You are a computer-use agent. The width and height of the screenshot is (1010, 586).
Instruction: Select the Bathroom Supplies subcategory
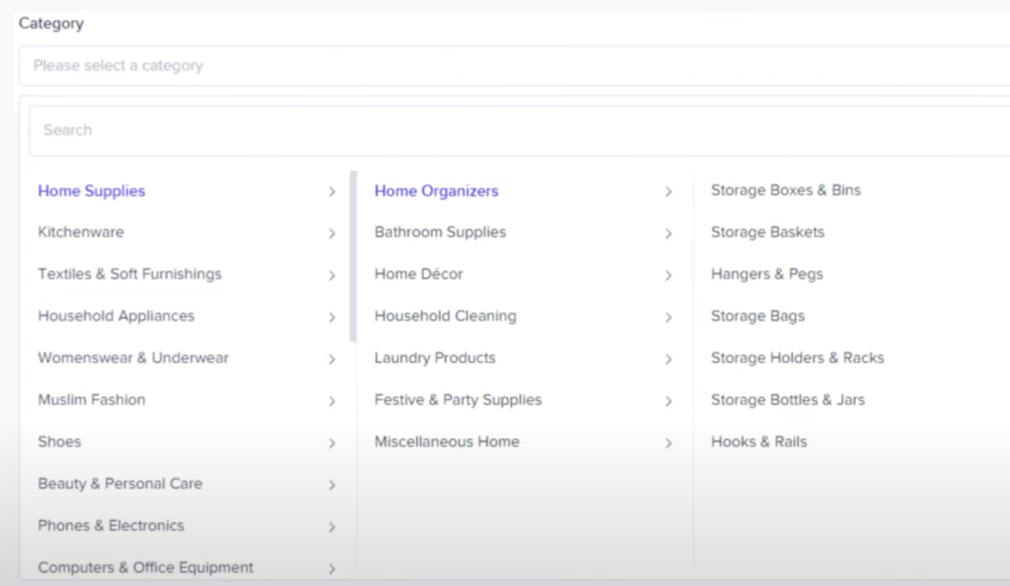(440, 232)
